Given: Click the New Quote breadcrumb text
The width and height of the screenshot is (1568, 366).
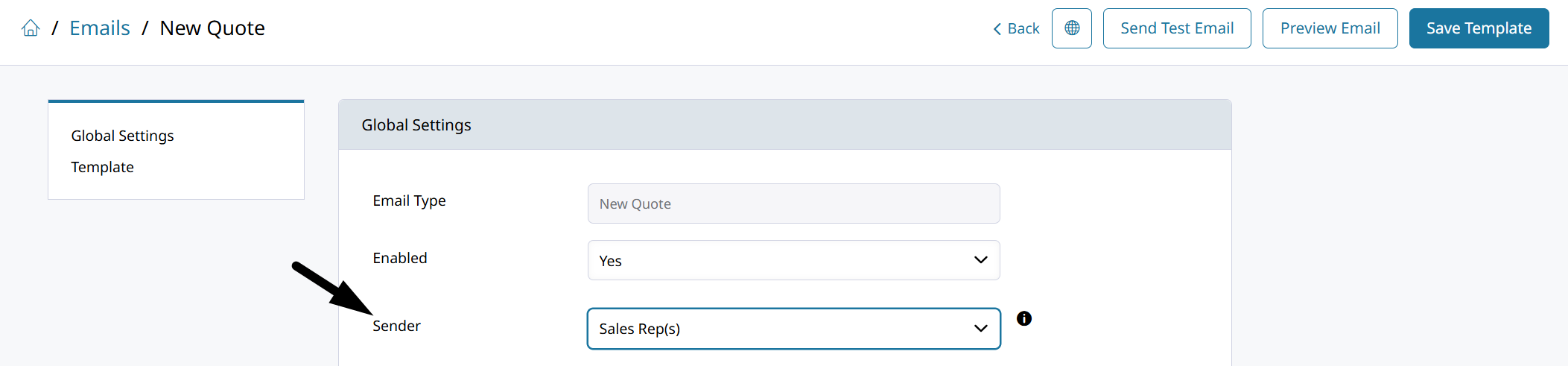Looking at the screenshot, I should coord(212,28).
